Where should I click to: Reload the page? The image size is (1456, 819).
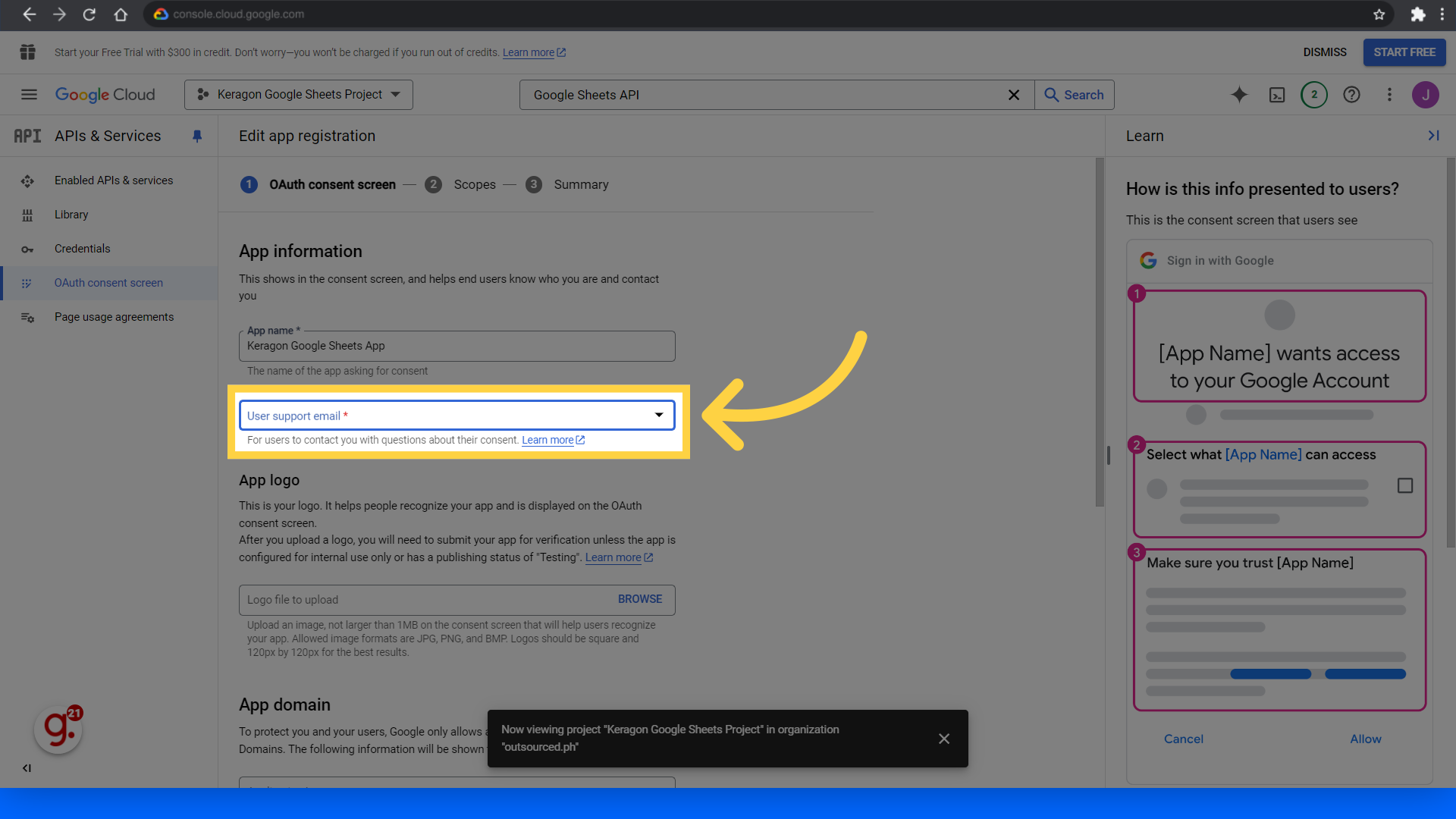click(89, 14)
